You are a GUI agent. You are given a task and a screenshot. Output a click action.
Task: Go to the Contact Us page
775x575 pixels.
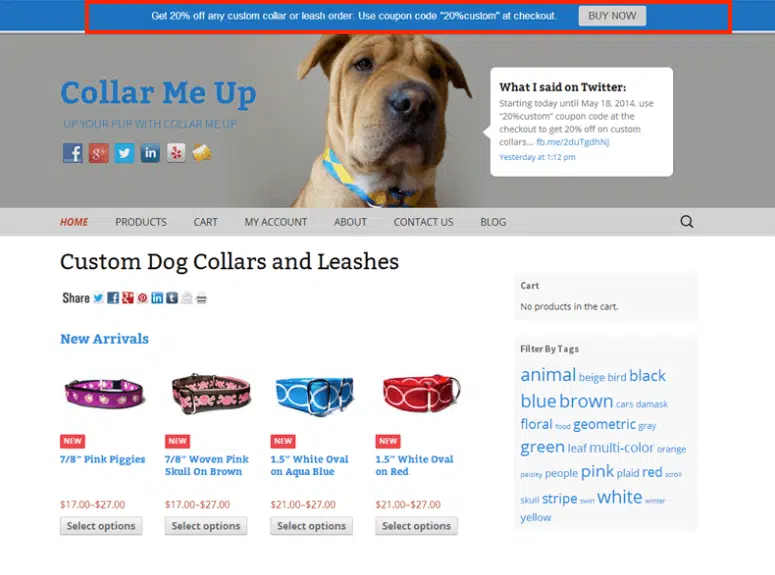[x=423, y=222]
